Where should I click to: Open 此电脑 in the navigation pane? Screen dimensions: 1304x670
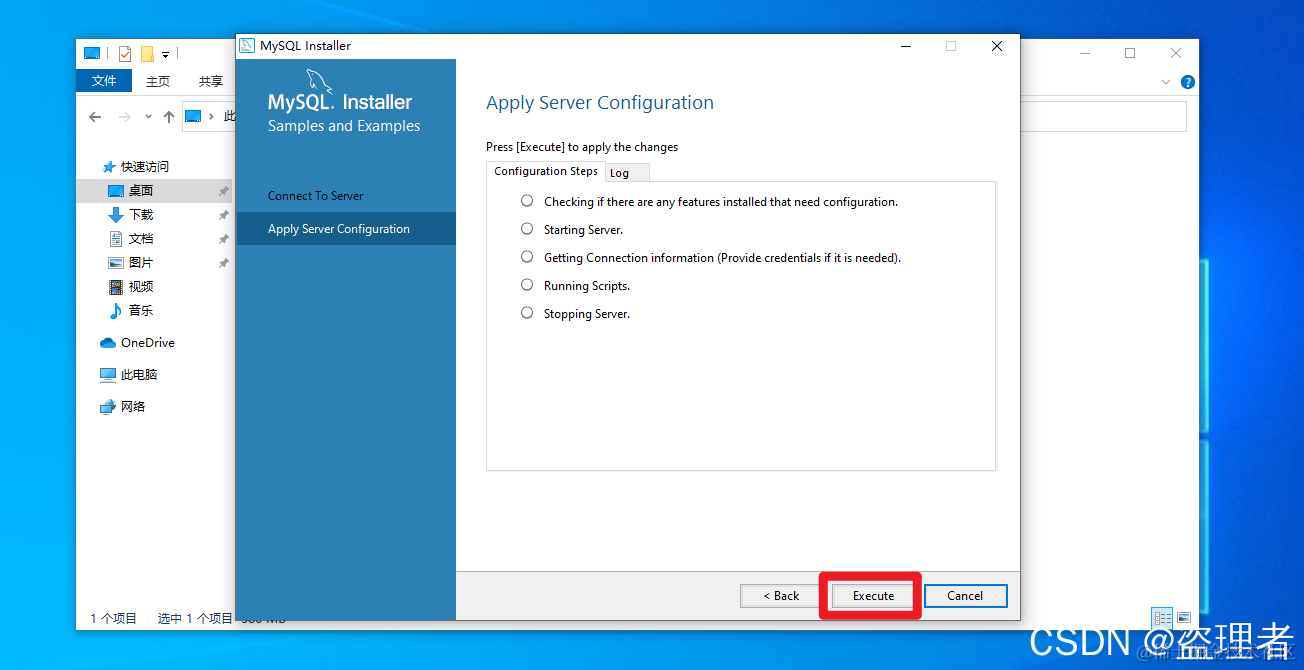point(140,375)
